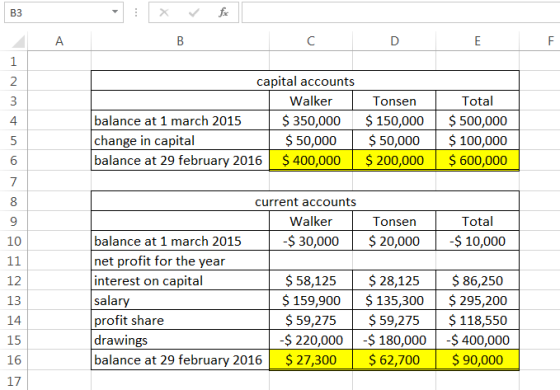
Task: Select cell with $ 295,200
Action: [478, 300]
